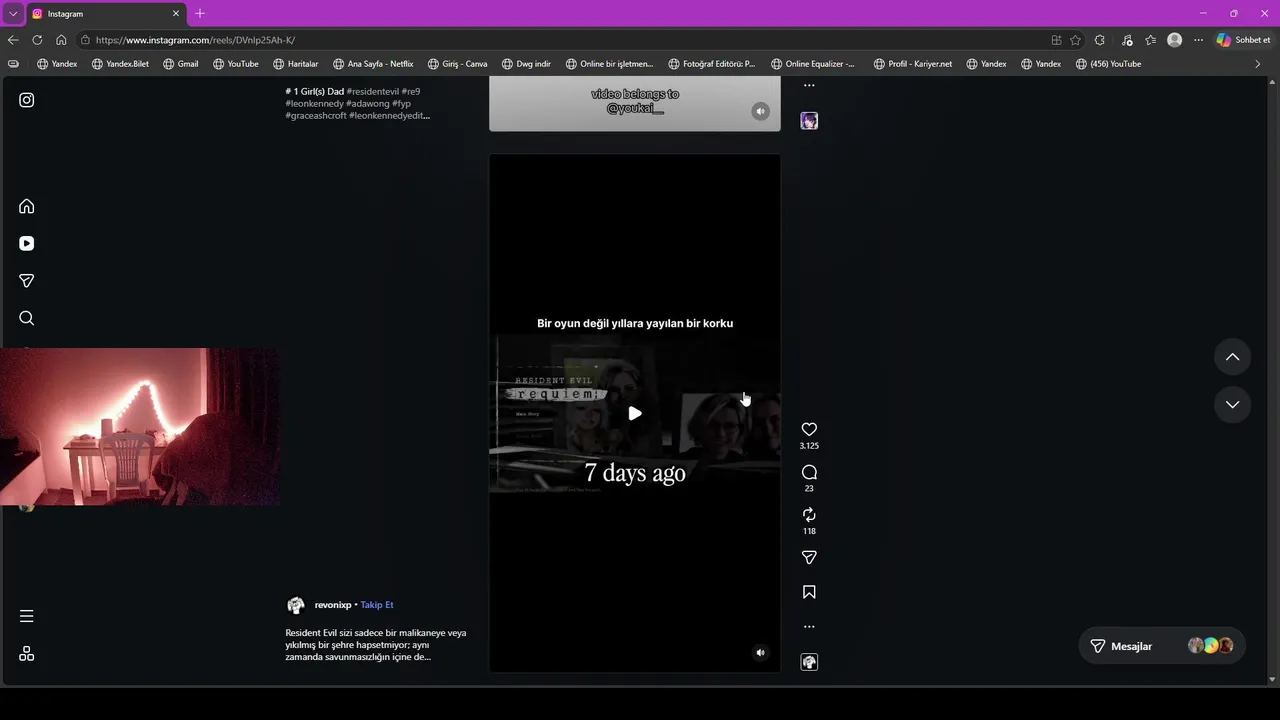This screenshot has width=1280, height=720.
Task: Open the YouTube bookmark
Action: tap(235, 64)
